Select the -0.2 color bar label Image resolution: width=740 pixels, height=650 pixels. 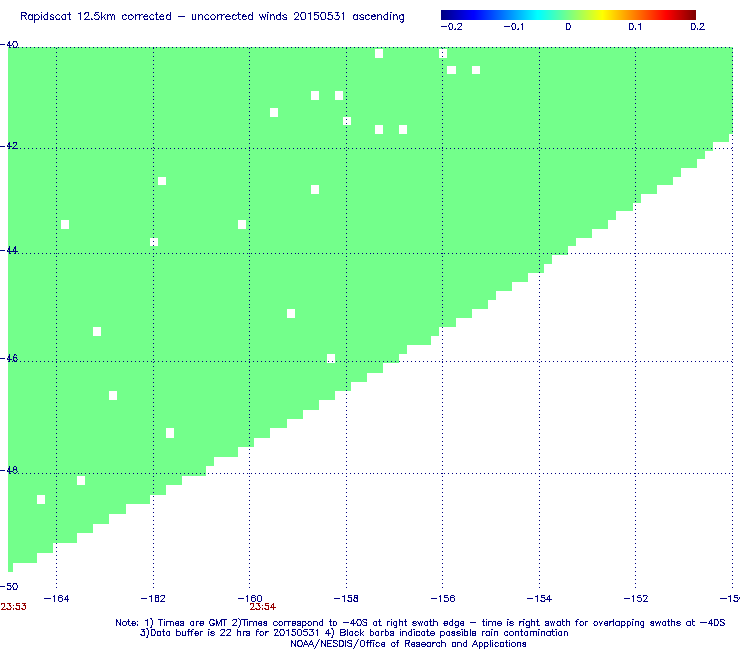452,27
